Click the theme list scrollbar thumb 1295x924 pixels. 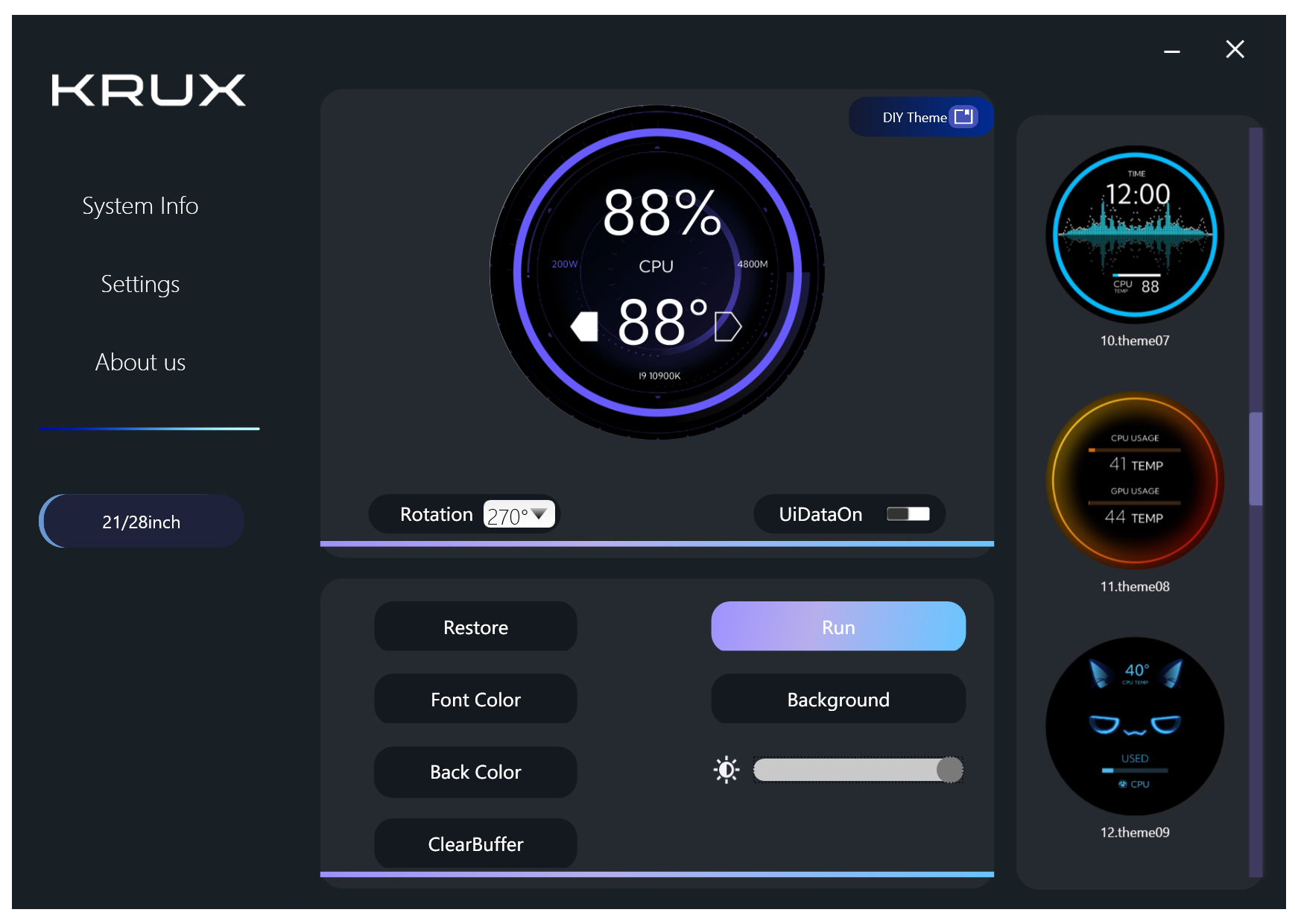1256,458
